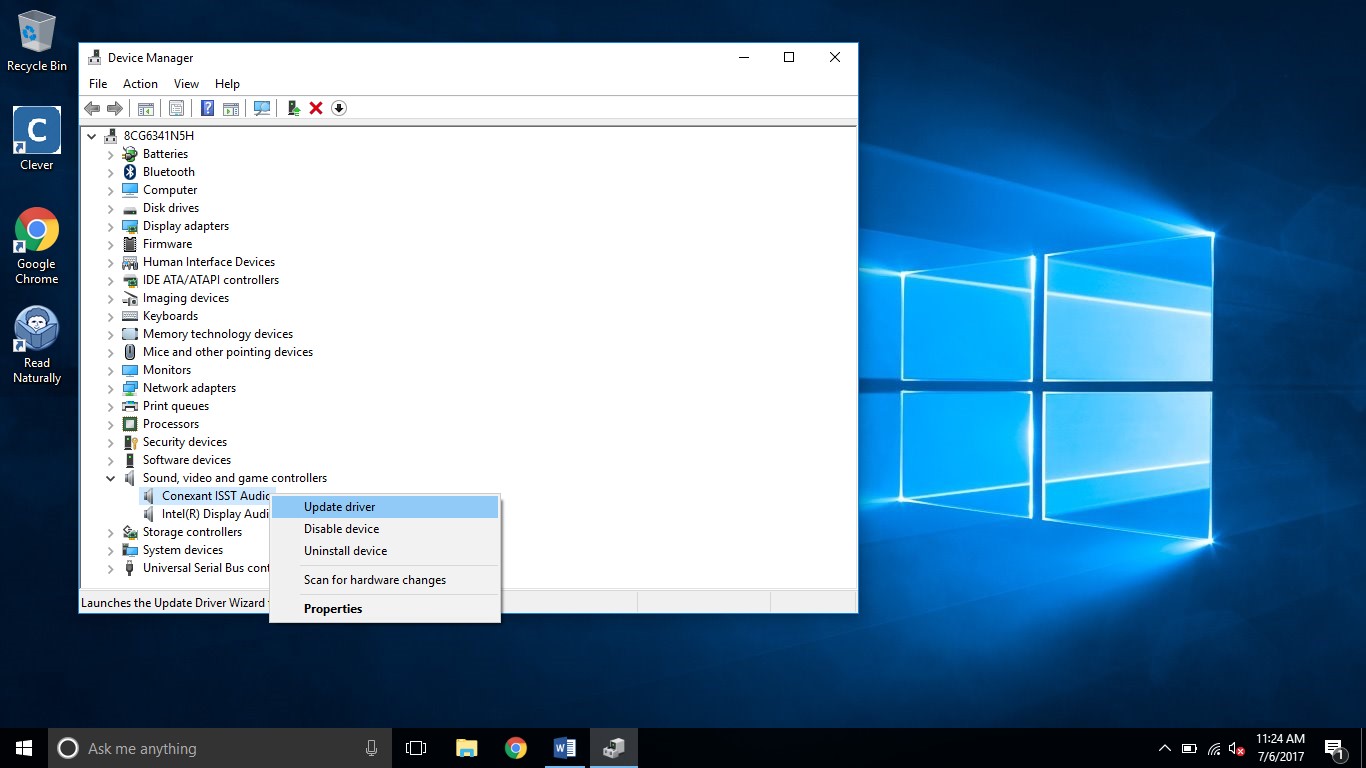Open Help via blue question mark icon
The image size is (1366, 768).
click(207, 108)
